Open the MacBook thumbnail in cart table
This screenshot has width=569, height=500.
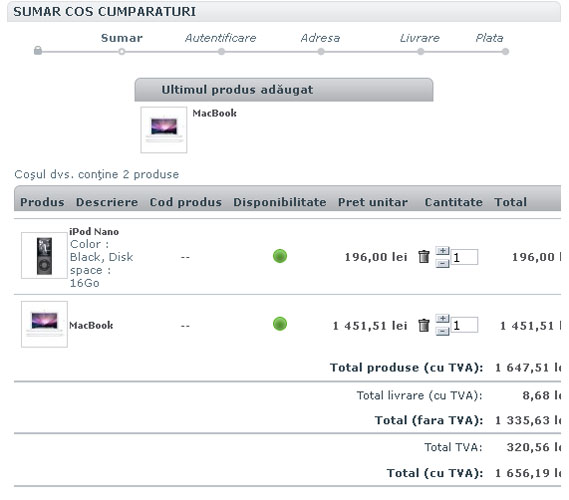(44, 324)
